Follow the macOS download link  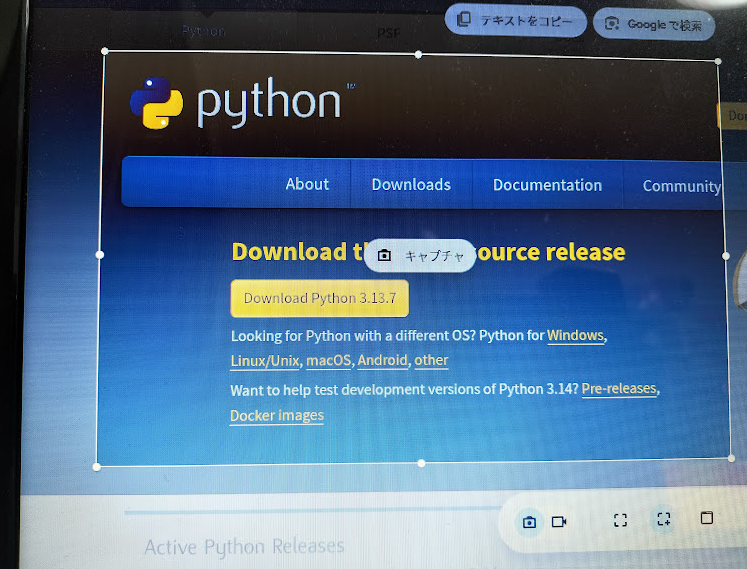[328, 360]
